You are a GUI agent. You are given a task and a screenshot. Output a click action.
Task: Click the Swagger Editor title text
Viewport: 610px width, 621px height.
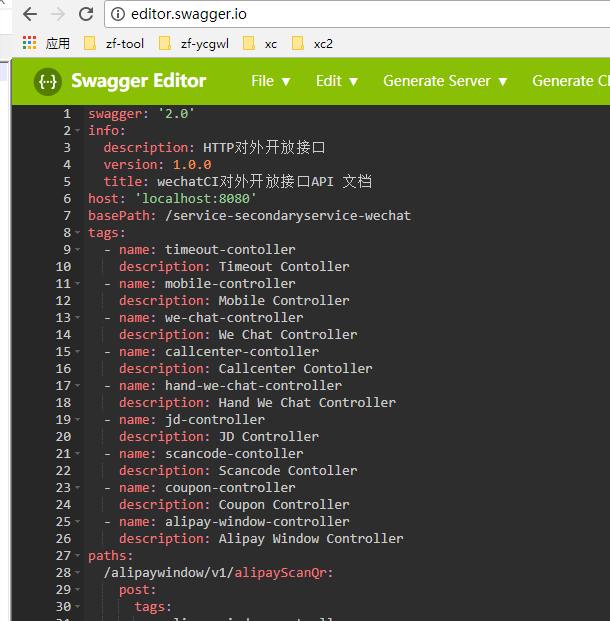click(138, 81)
